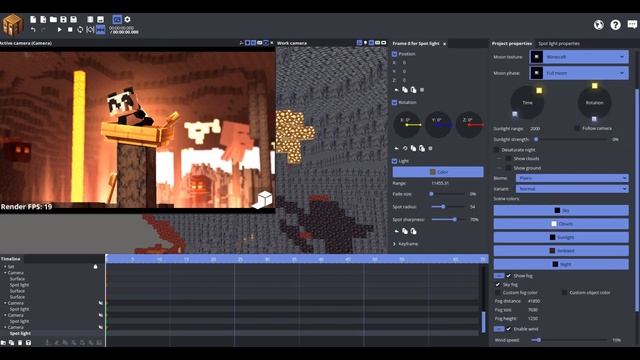Screen dimensions: 640x360
Task: Open settings with the gear icon
Action: [x=127, y=19]
